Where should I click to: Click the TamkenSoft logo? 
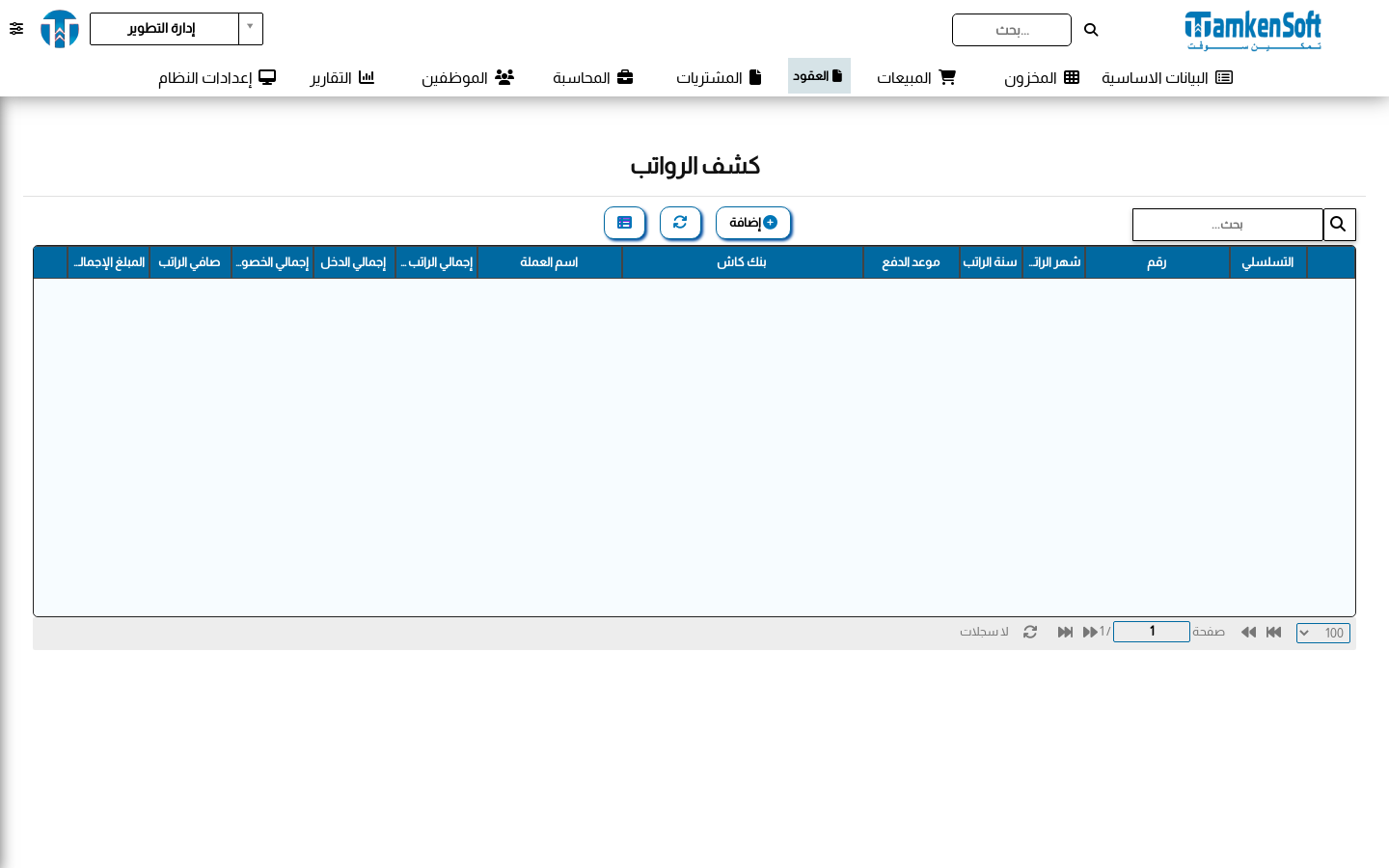(1253, 30)
